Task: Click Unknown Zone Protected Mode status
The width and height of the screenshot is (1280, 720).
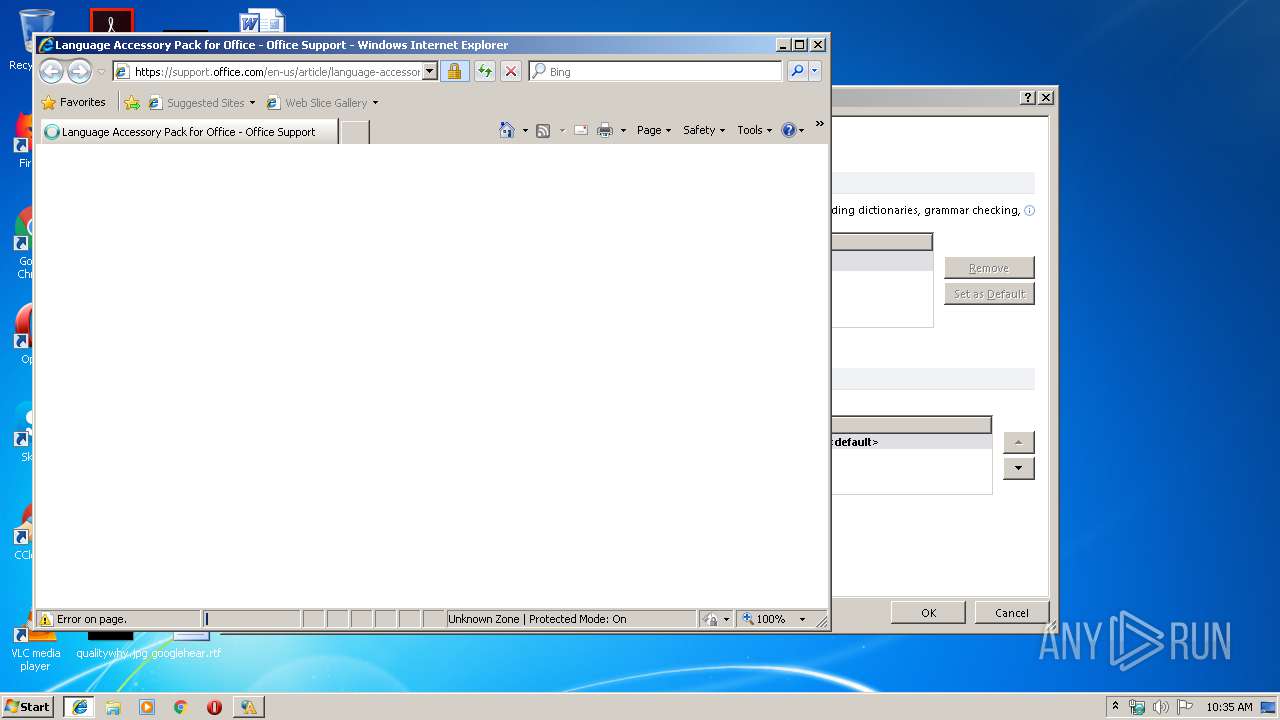Action: pyautogui.click(x=570, y=619)
